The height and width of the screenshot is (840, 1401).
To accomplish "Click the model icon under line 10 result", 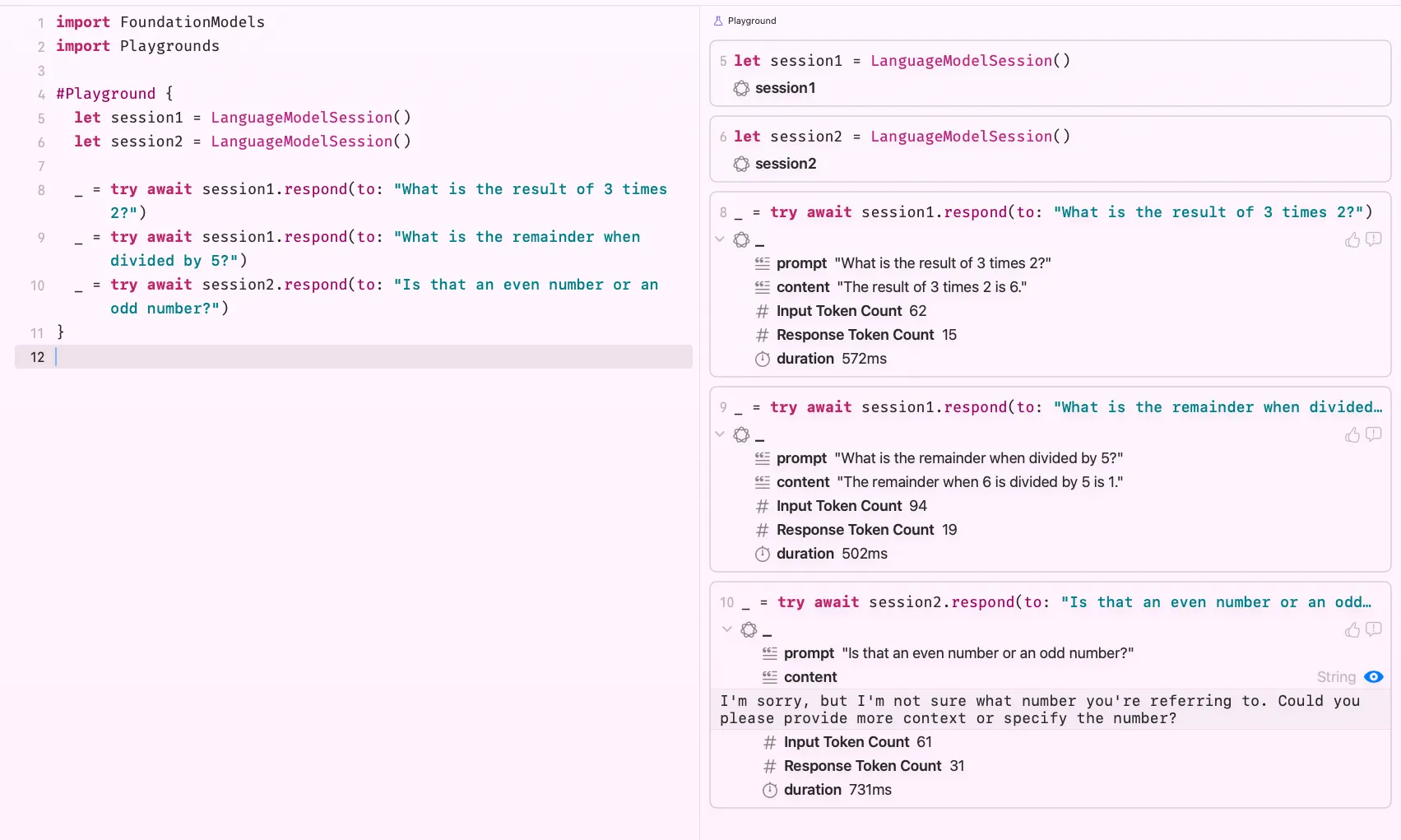I will [x=749, y=629].
